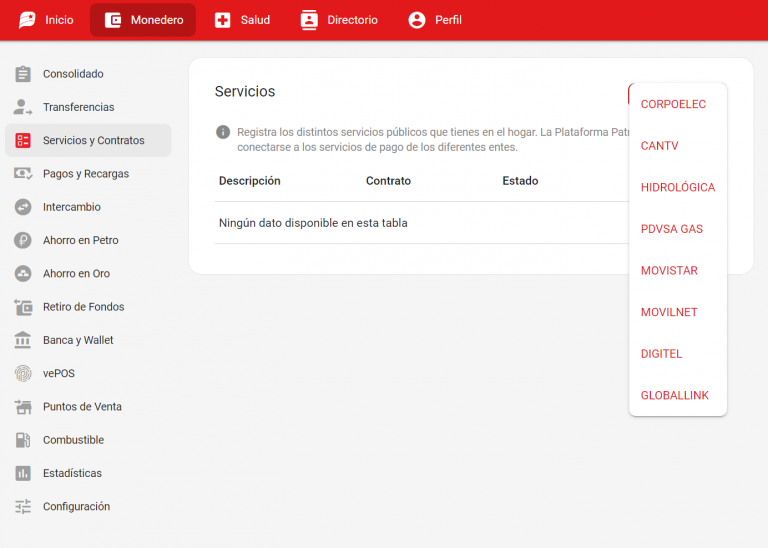Screen dimensions: 768x548
Task: Click the Puntos de Venta store icon
Action: pyautogui.click(x=23, y=407)
